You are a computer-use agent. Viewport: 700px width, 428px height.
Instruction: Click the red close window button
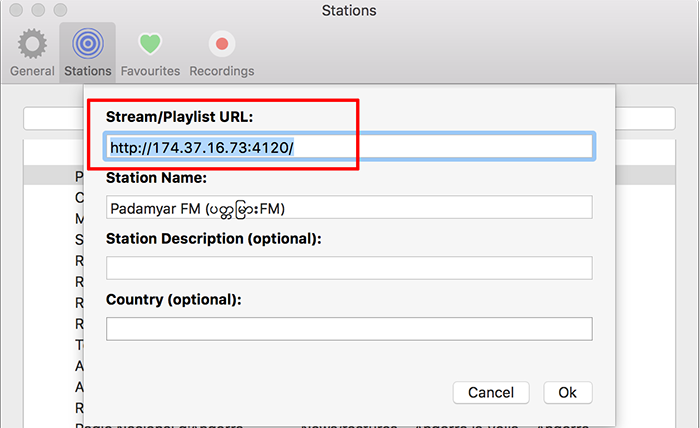coord(17,10)
